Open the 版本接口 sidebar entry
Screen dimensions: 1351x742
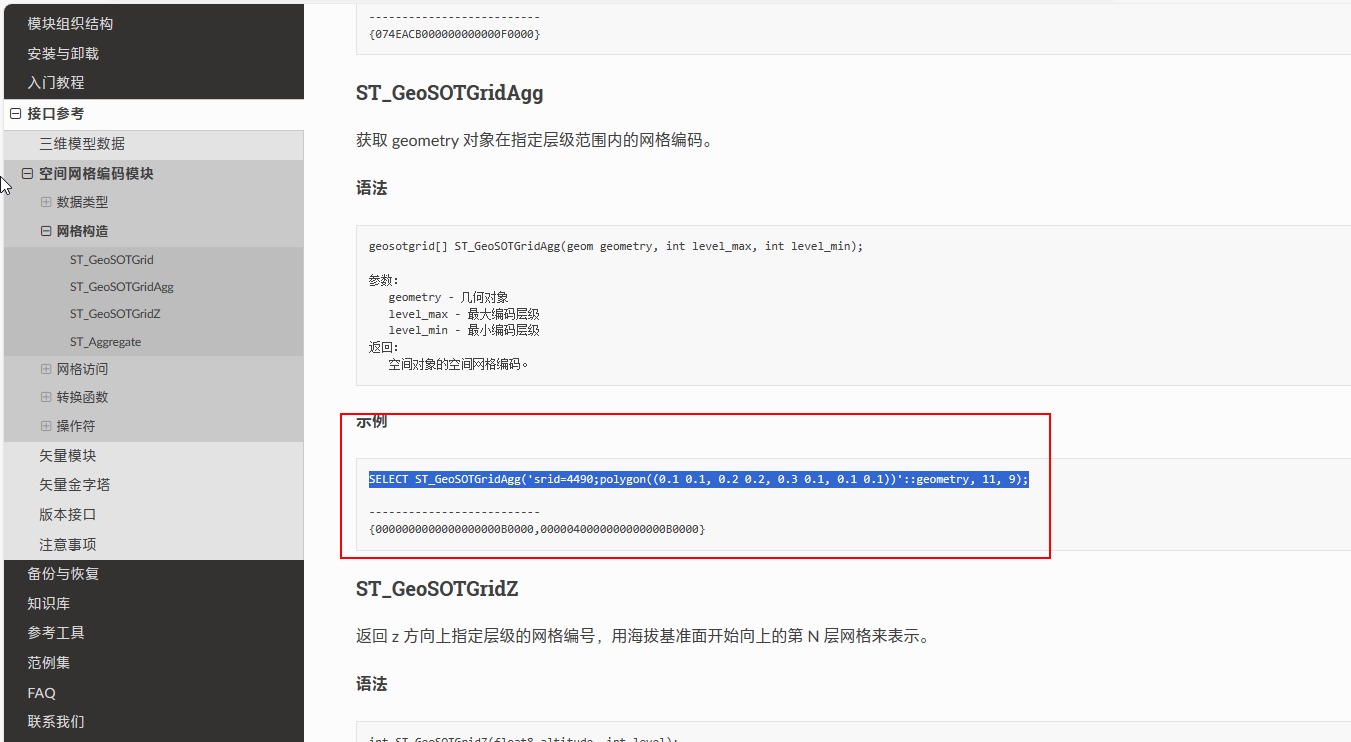point(68,515)
